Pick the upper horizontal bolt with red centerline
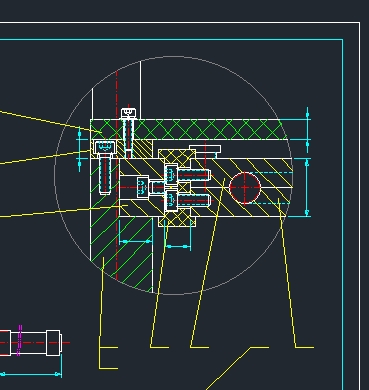This screenshot has width=369, height=390. point(188,175)
